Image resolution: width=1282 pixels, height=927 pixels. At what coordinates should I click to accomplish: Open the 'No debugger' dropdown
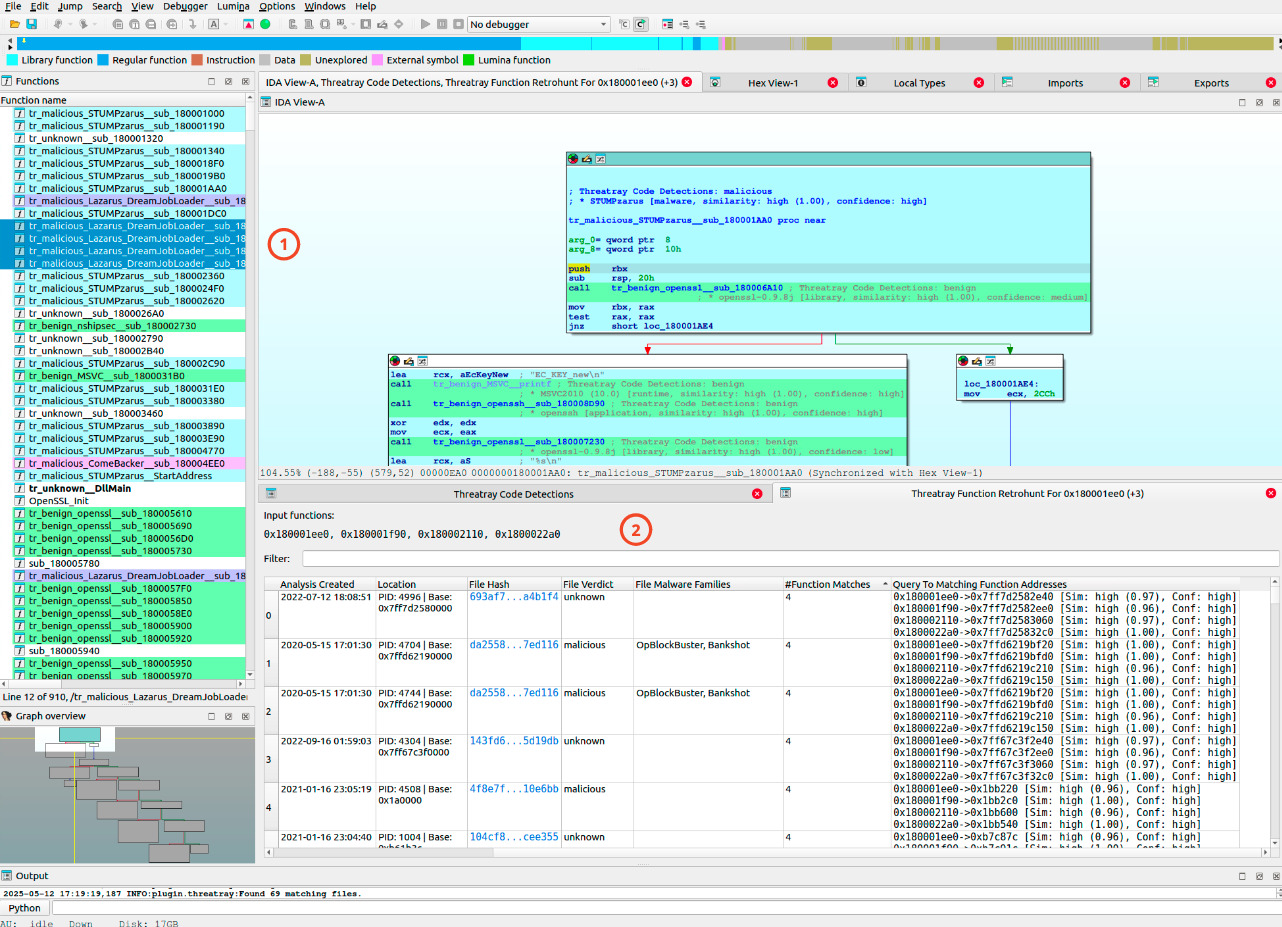538,24
